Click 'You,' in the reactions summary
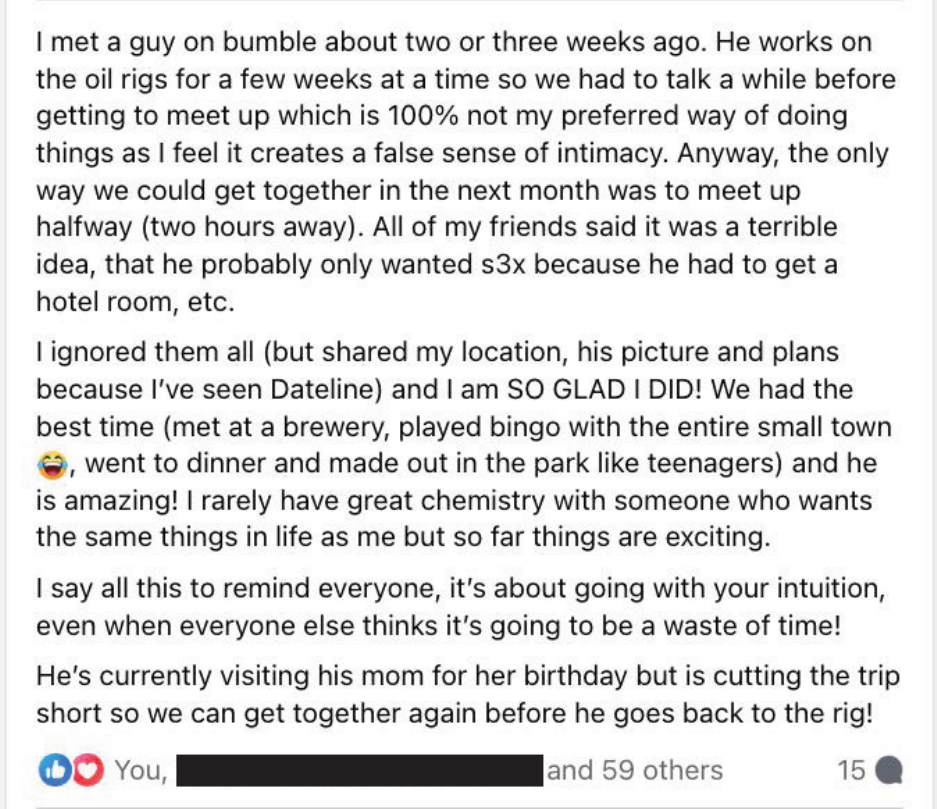937x809 pixels. tap(141, 770)
